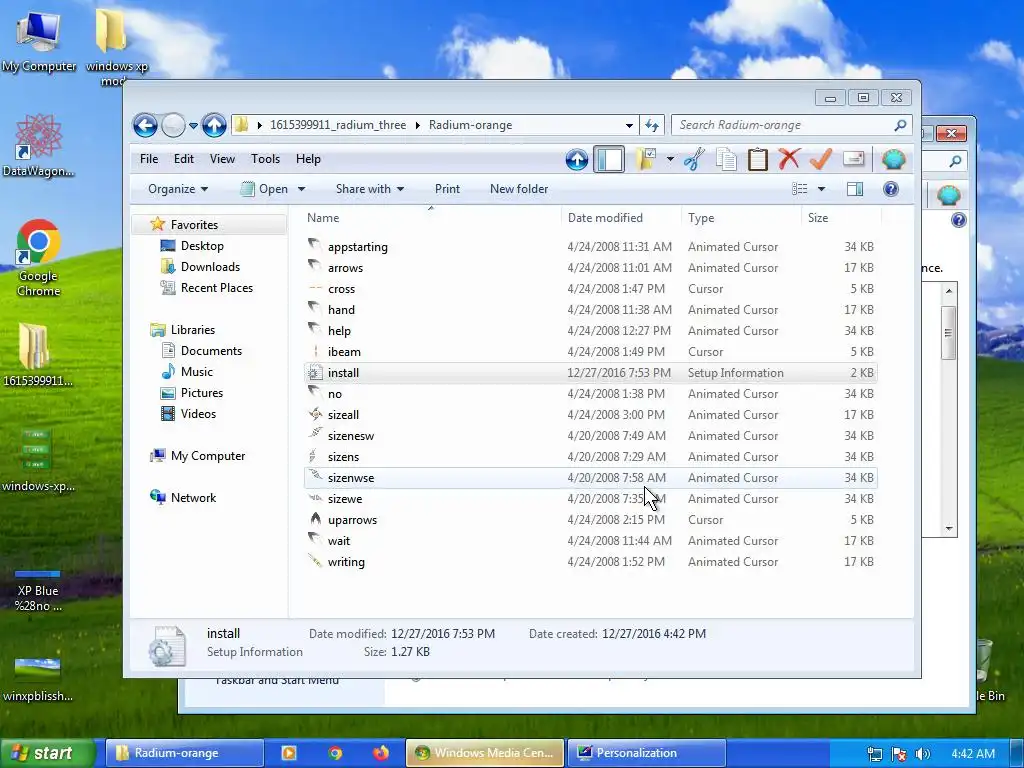
Task: Select Videos library
Action: point(198,413)
